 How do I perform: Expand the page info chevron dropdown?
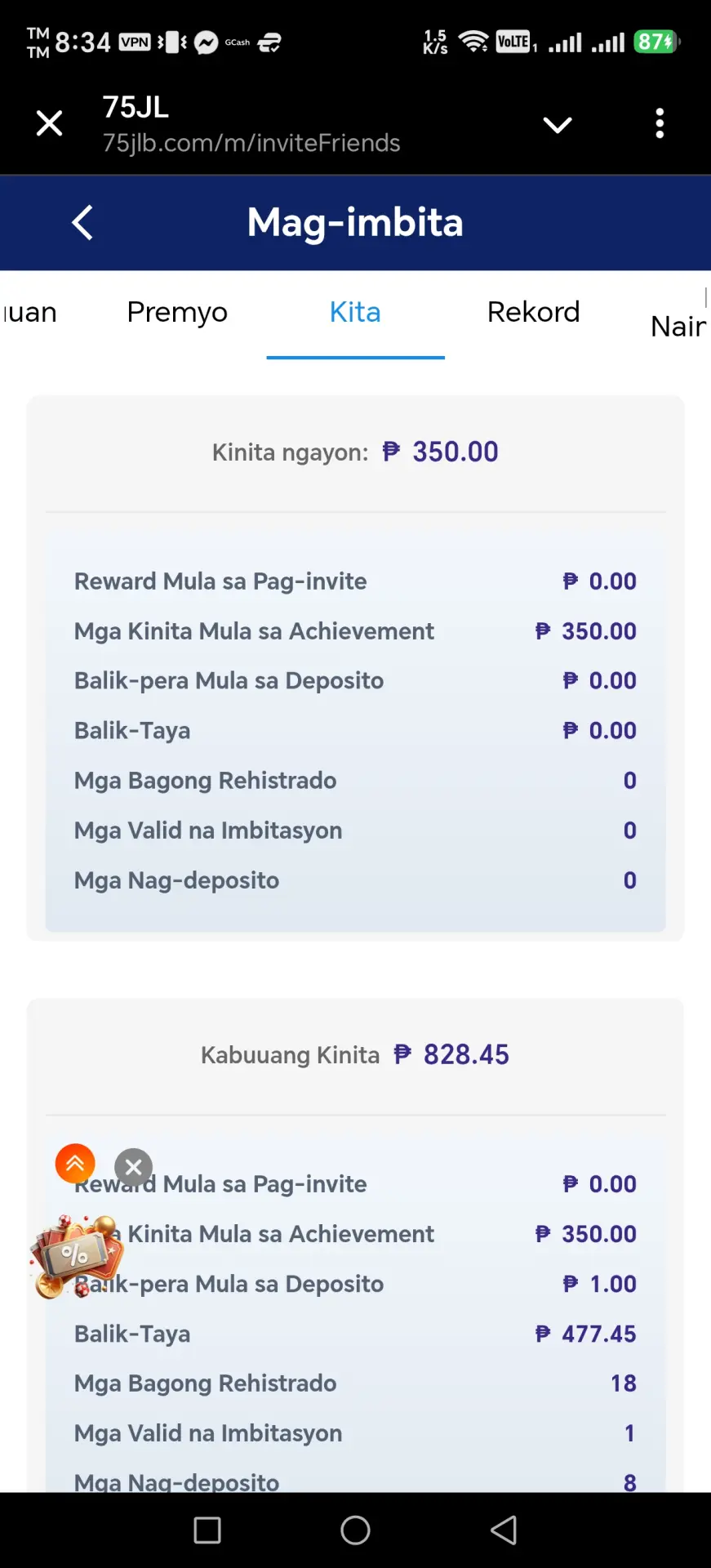[x=558, y=125]
